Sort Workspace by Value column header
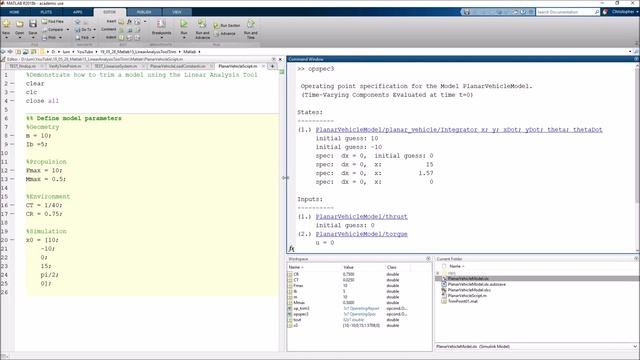The height and width of the screenshot is (360, 640). point(348,267)
